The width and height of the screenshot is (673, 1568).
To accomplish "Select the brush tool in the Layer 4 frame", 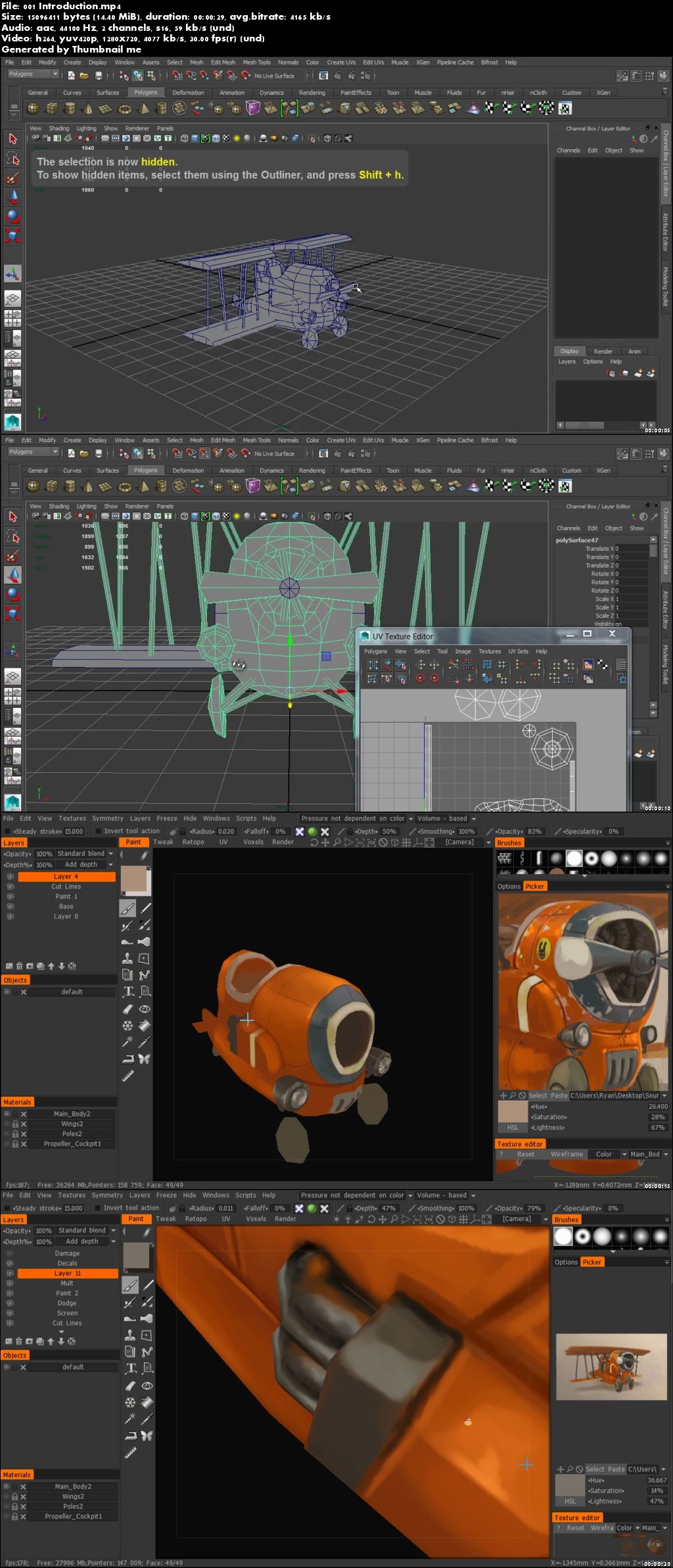I will (128, 908).
